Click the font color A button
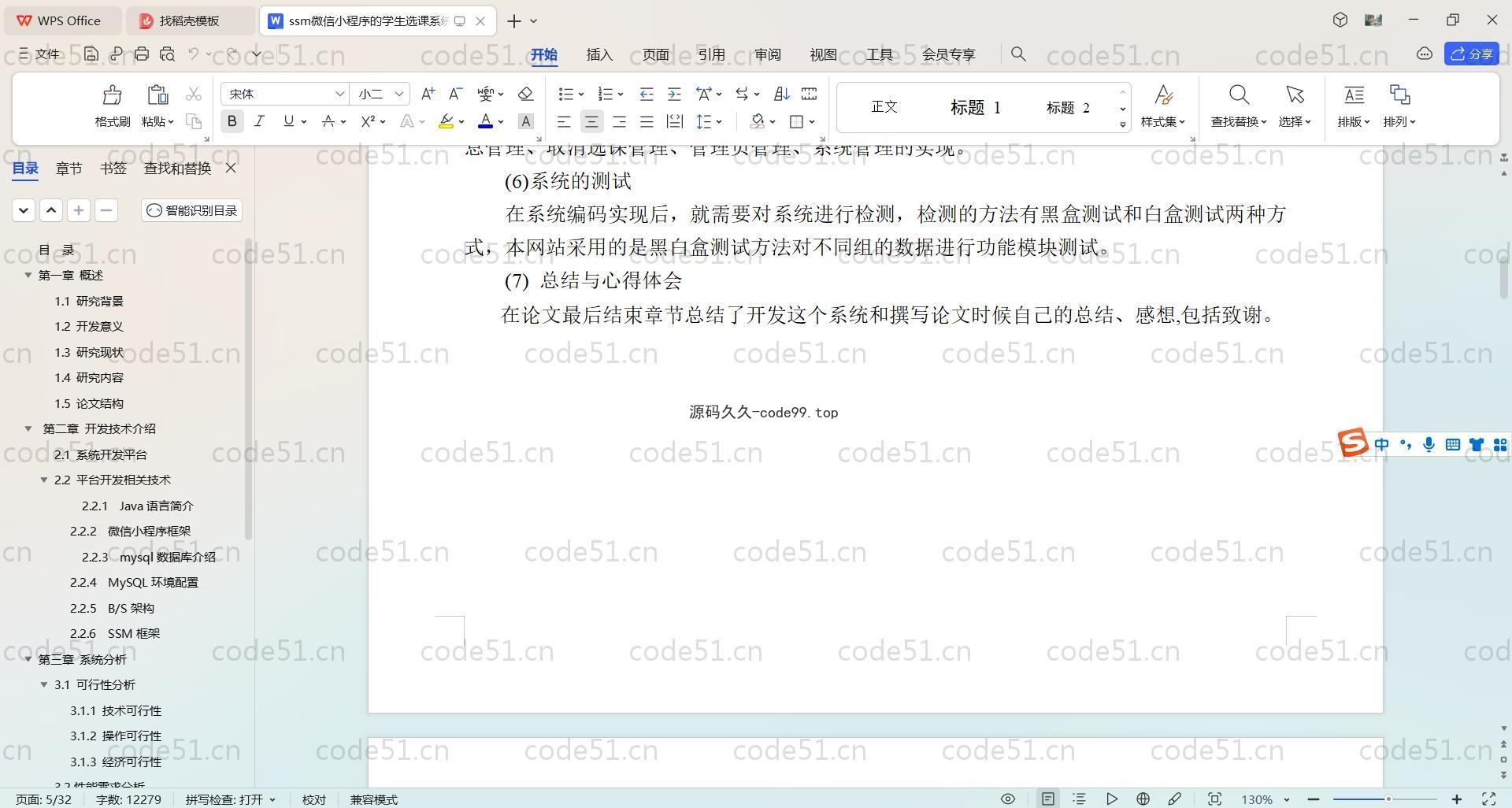The height and width of the screenshot is (808, 1512). point(485,121)
